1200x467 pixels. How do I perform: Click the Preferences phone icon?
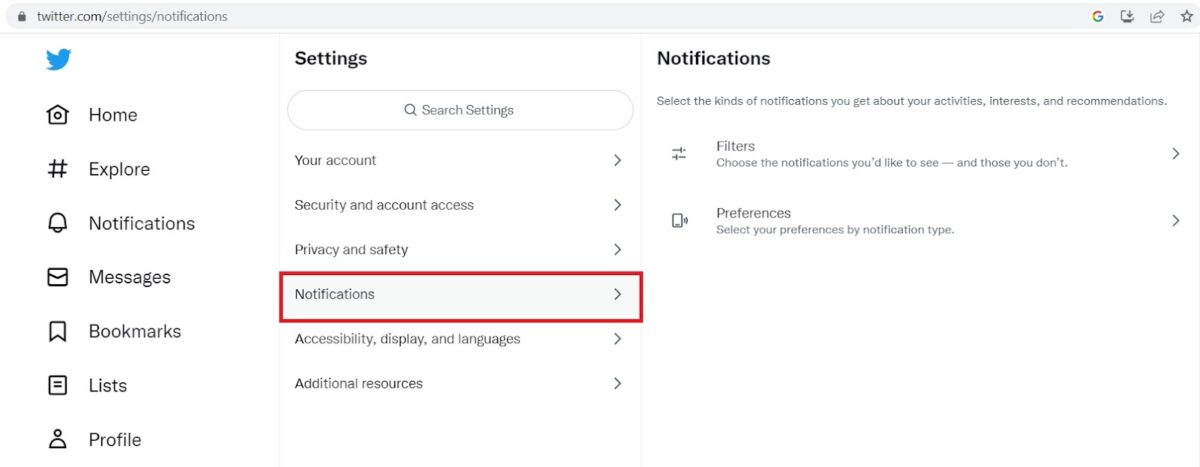point(679,221)
